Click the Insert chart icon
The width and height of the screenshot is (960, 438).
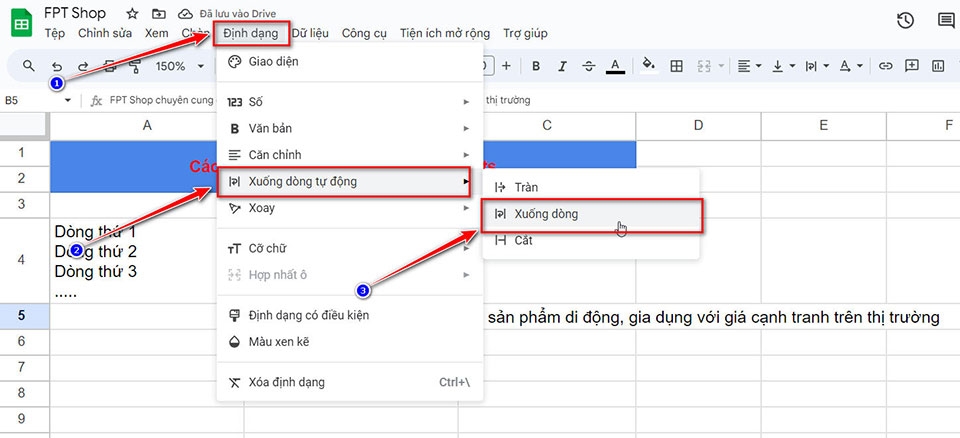click(938, 66)
